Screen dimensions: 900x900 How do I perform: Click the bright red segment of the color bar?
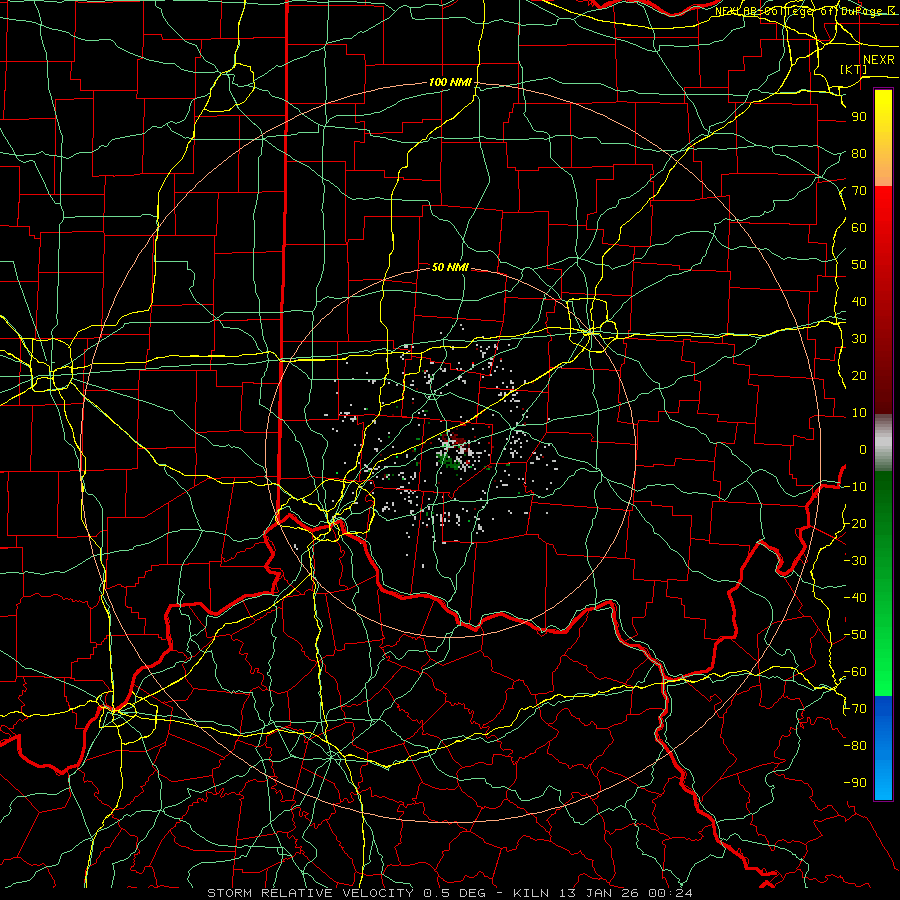[883, 210]
